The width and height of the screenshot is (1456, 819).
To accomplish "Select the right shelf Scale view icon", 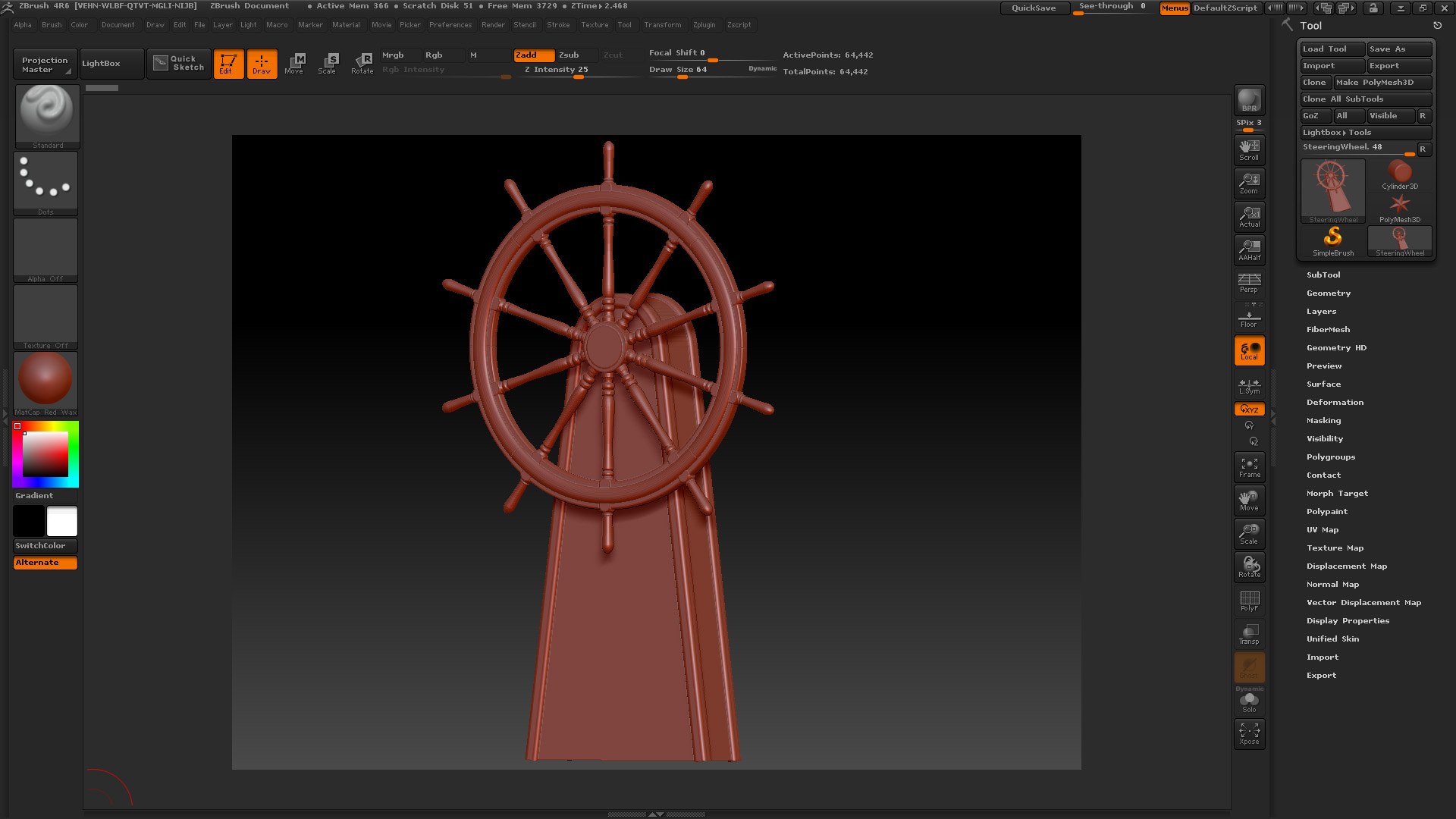I will tap(1249, 533).
